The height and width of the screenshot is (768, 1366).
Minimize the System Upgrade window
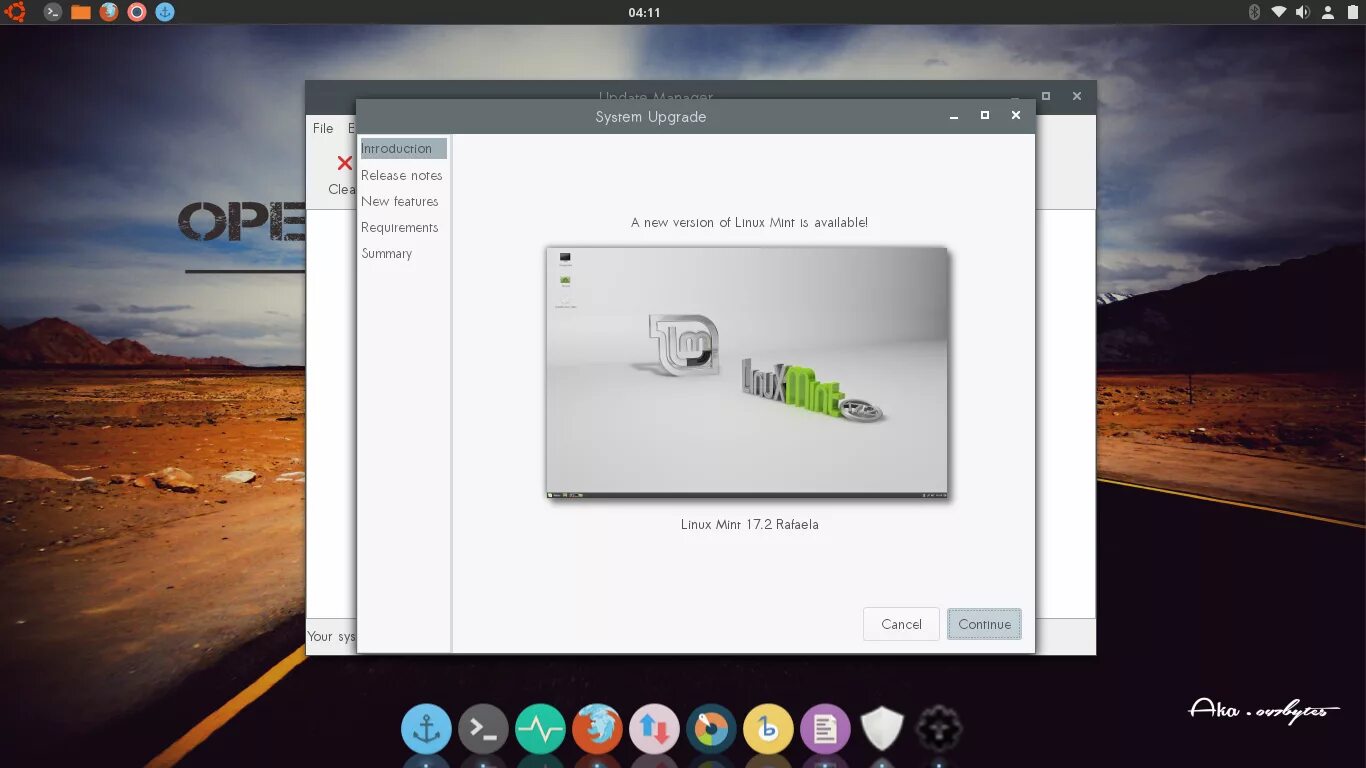(x=954, y=116)
